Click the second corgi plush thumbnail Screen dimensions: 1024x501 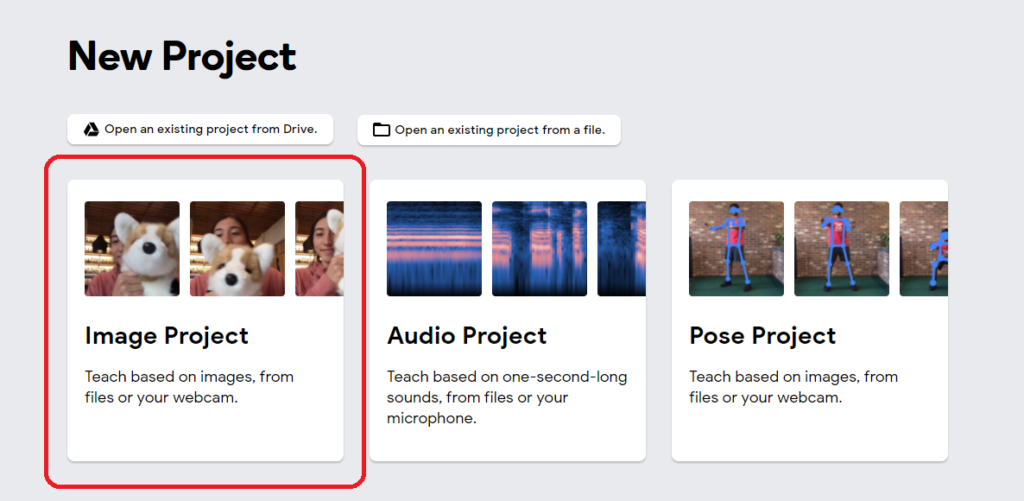(237, 249)
